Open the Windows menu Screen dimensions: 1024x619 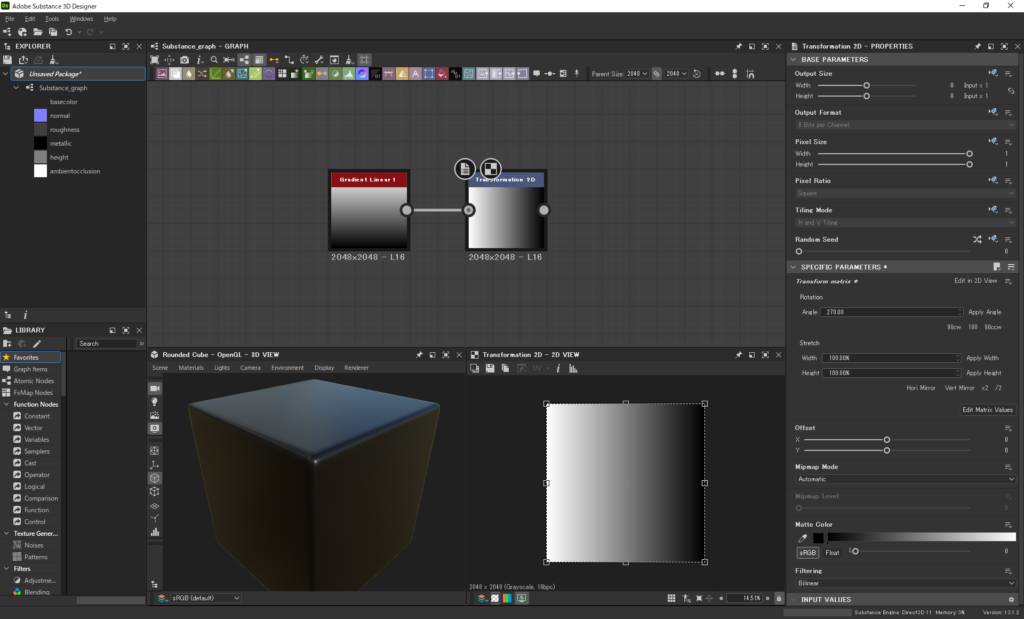click(x=82, y=19)
